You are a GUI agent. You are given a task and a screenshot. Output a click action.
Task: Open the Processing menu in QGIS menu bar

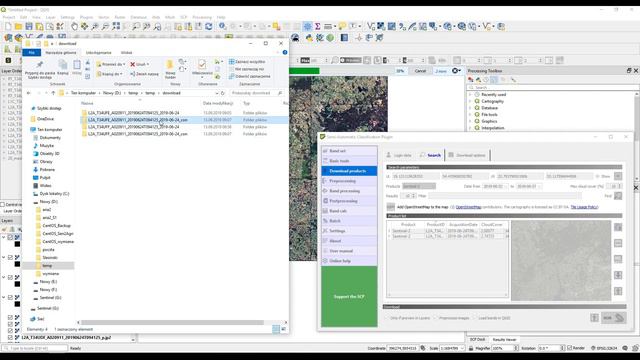202,18
